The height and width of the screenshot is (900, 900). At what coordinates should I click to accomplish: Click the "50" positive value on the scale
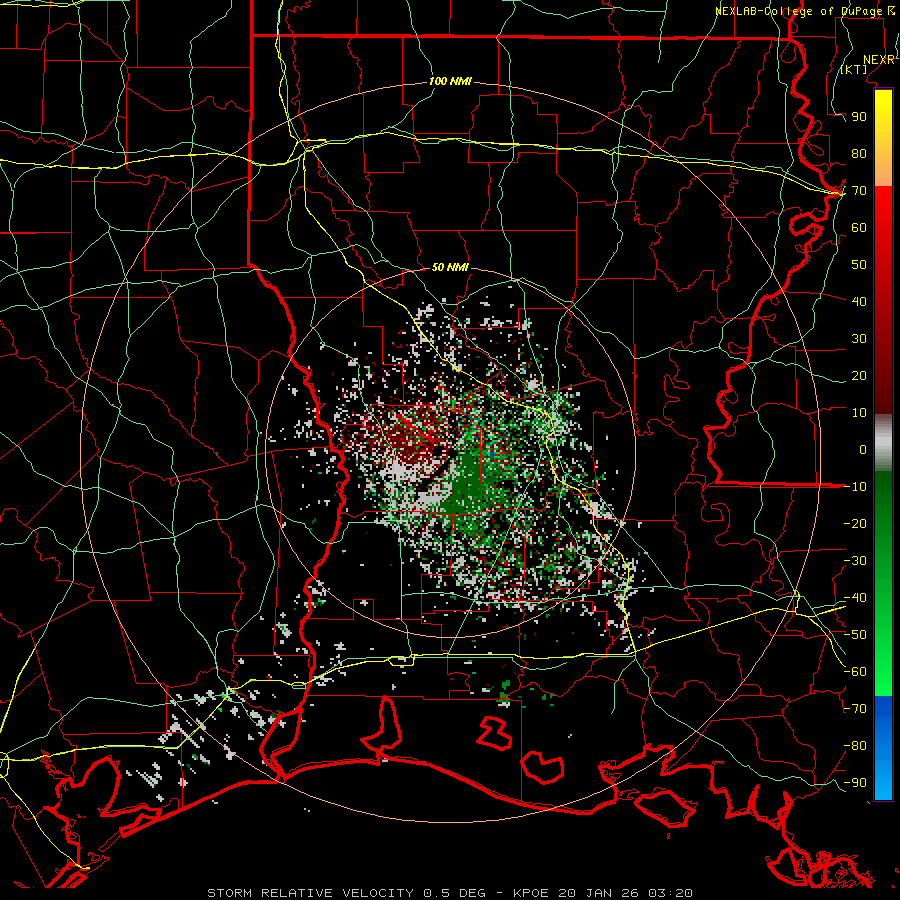859,265
